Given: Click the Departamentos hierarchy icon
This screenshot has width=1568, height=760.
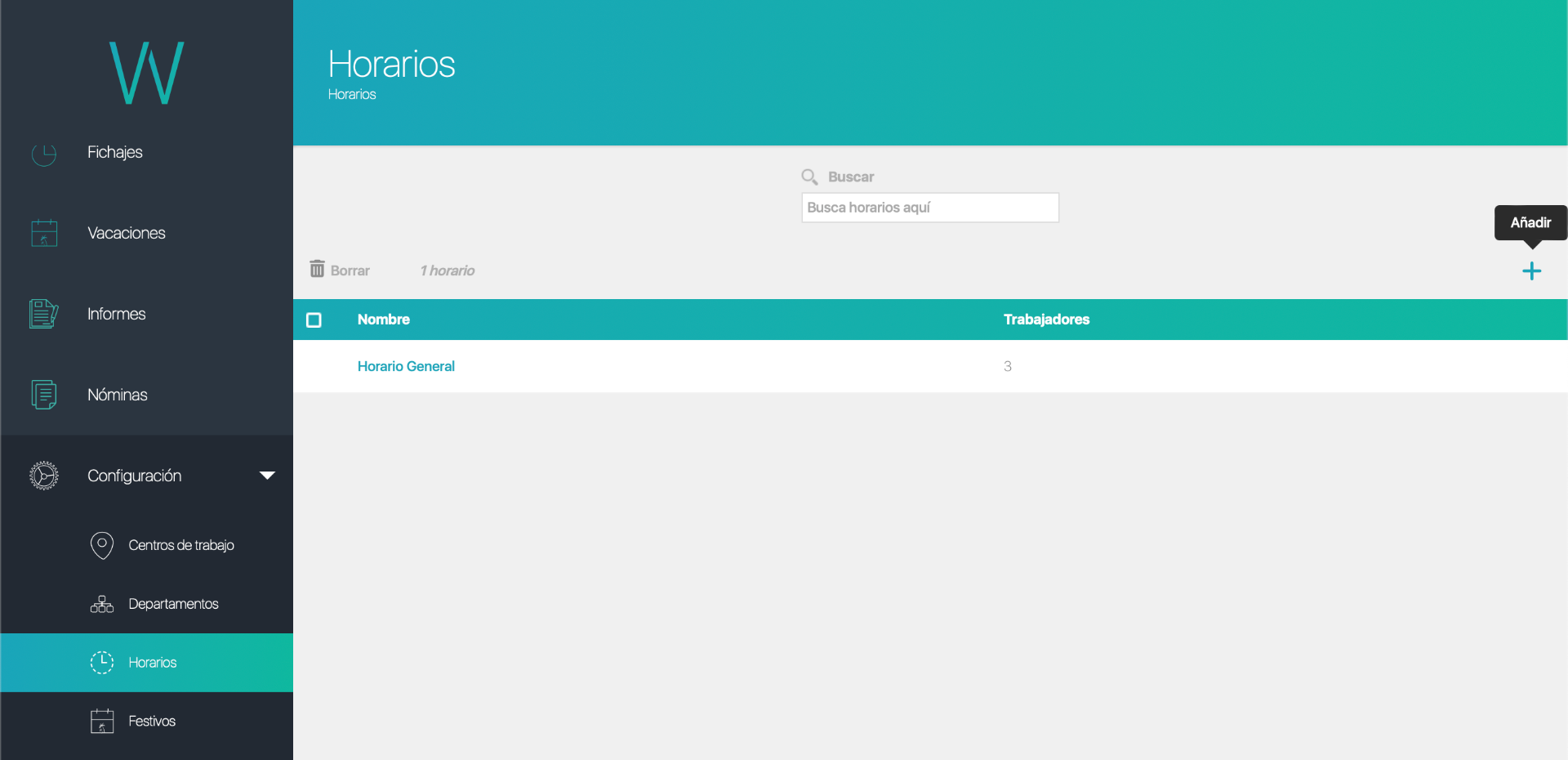Looking at the screenshot, I should pos(102,604).
